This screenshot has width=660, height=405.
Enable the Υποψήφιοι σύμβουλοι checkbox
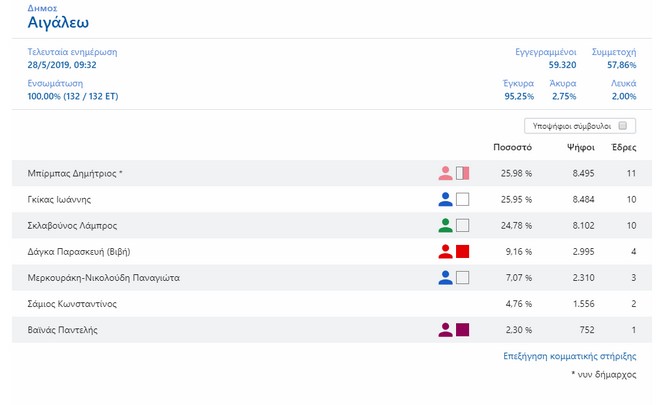(622, 126)
